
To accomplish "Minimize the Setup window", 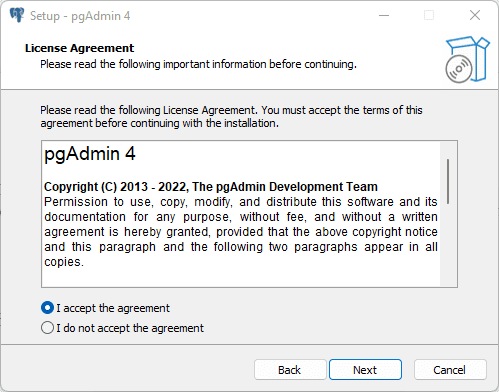I will click(384, 15).
